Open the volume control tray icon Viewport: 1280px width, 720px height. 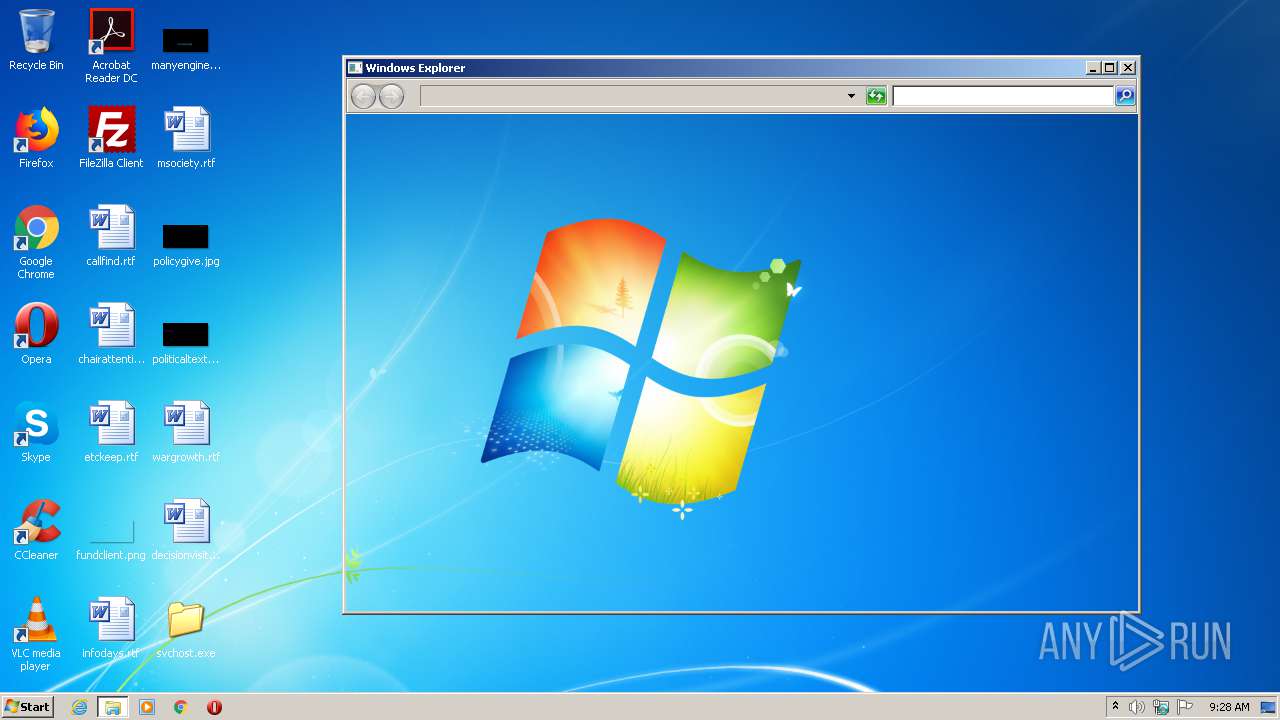point(1137,707)
